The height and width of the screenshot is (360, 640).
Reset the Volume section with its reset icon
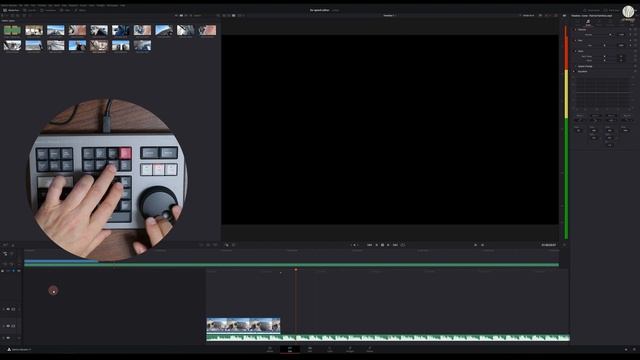[635, 29]
